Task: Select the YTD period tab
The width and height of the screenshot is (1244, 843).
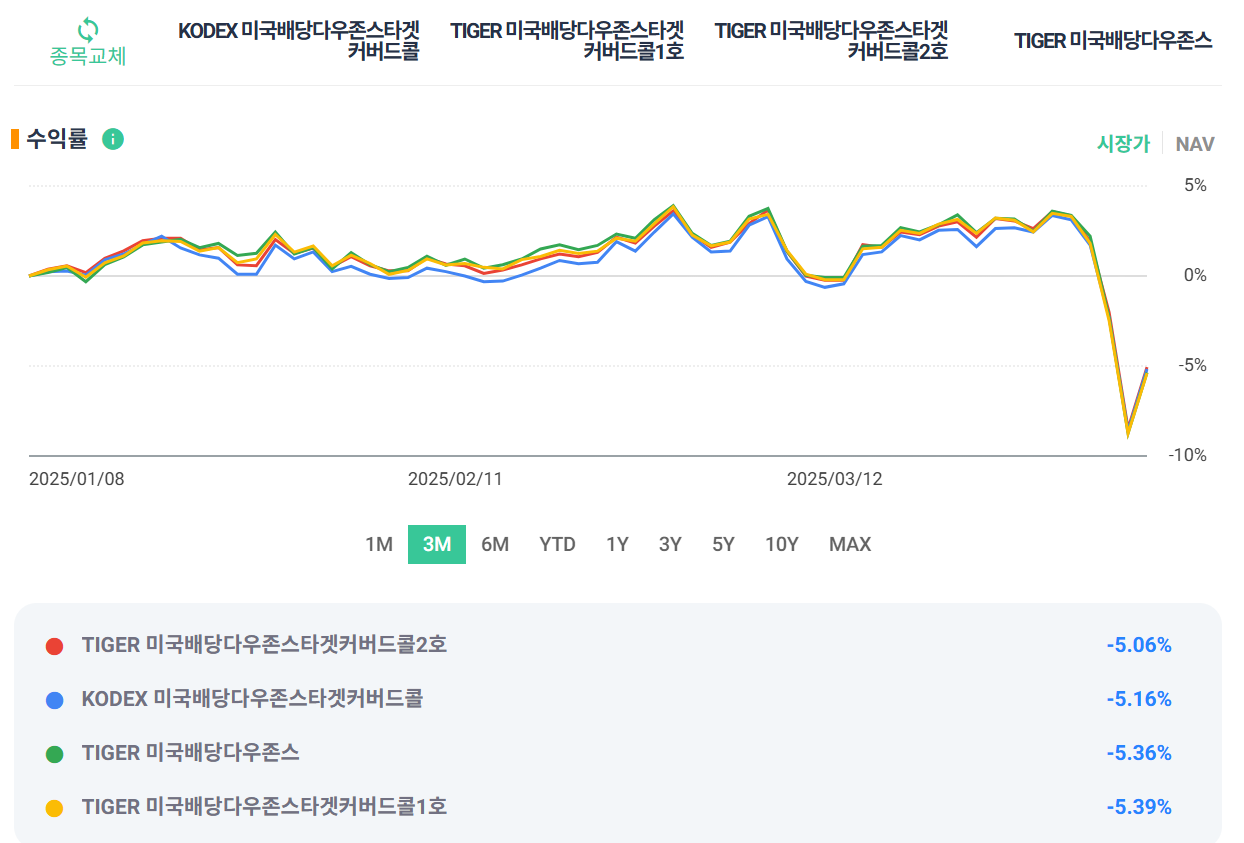Action: [x=556, y=544]
